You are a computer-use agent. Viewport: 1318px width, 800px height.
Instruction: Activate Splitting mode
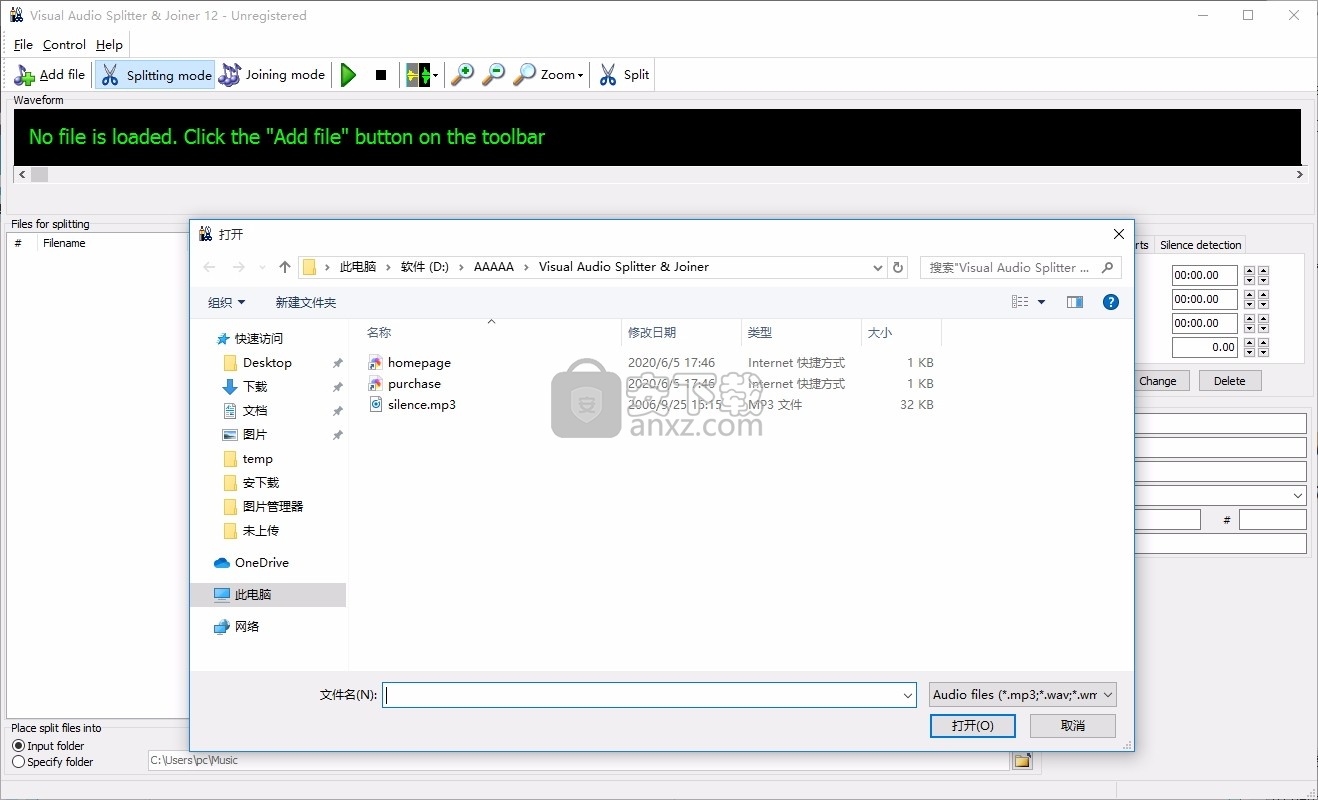click(x=155, y=75)
